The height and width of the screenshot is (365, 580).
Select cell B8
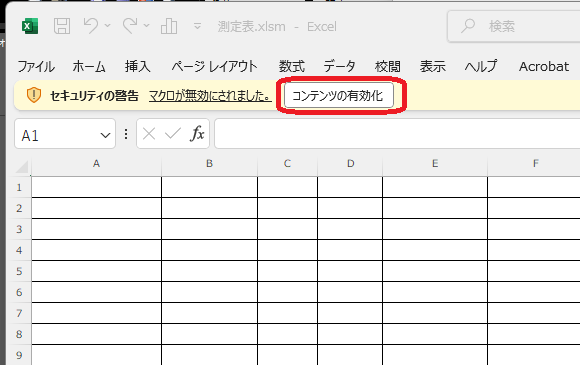click(x=209, y=334)
